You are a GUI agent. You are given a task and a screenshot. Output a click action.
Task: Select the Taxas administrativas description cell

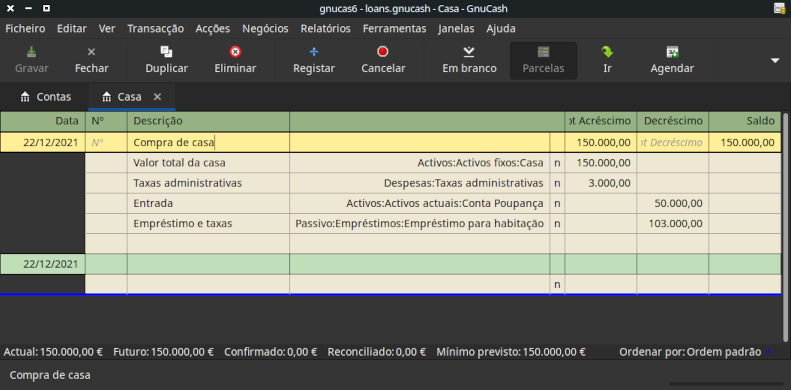(x=208, y=183)
